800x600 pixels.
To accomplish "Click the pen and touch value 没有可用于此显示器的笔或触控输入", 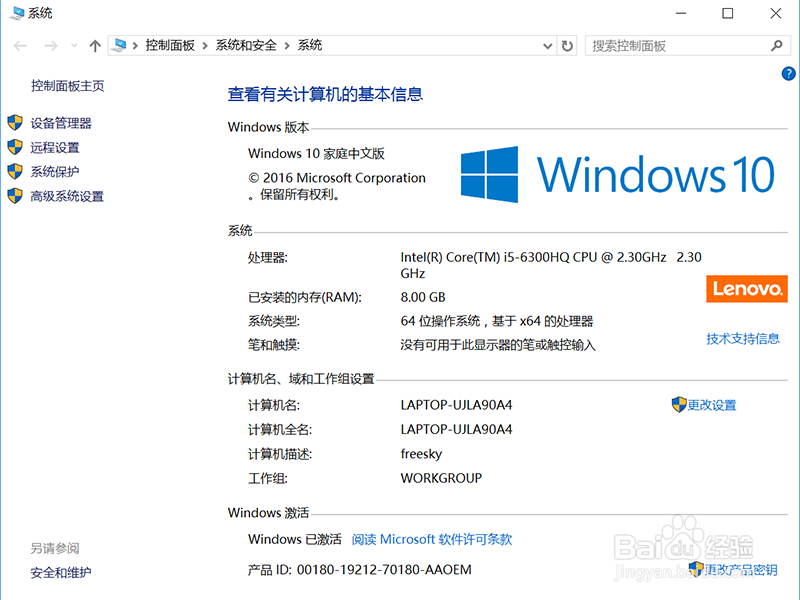I will click(x=498, y=345).
